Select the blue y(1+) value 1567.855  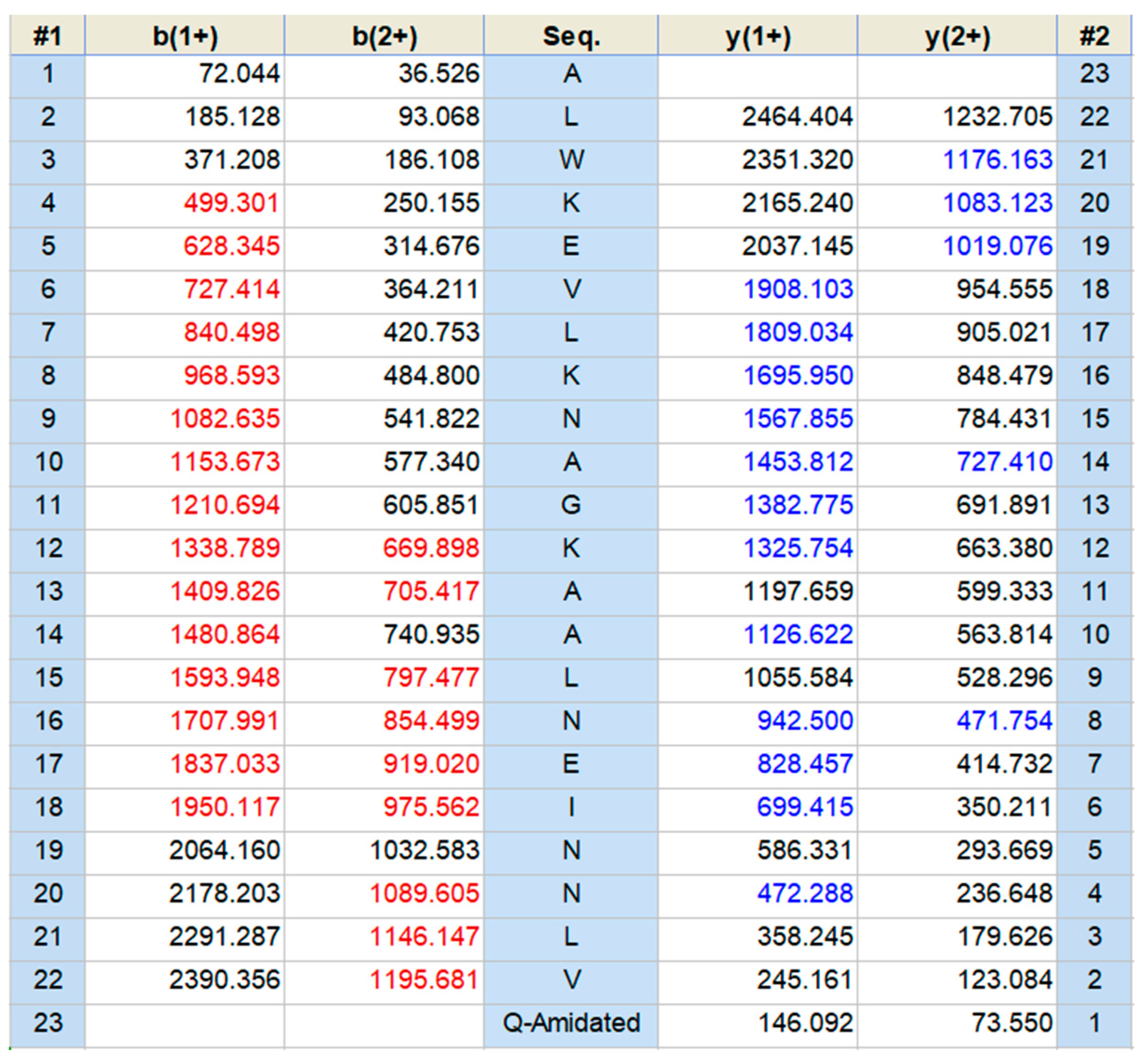pyautogui.click(x=798, y=419)
